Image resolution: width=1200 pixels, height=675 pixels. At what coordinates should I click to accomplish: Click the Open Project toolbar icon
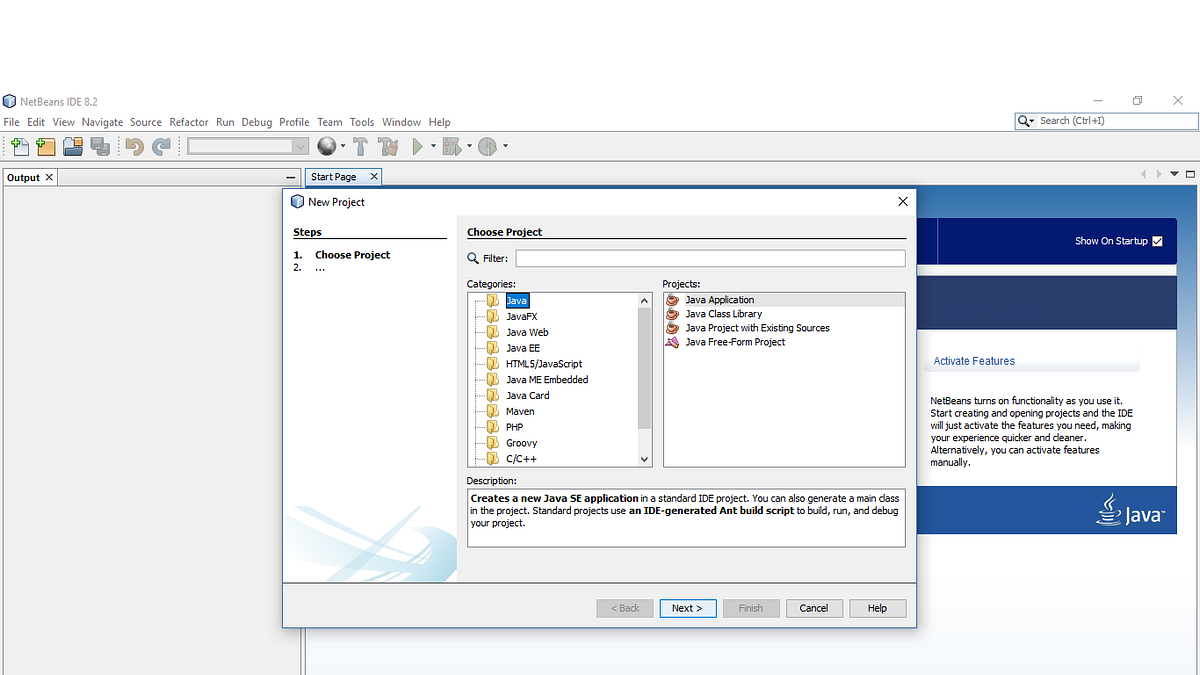(72, 147)
